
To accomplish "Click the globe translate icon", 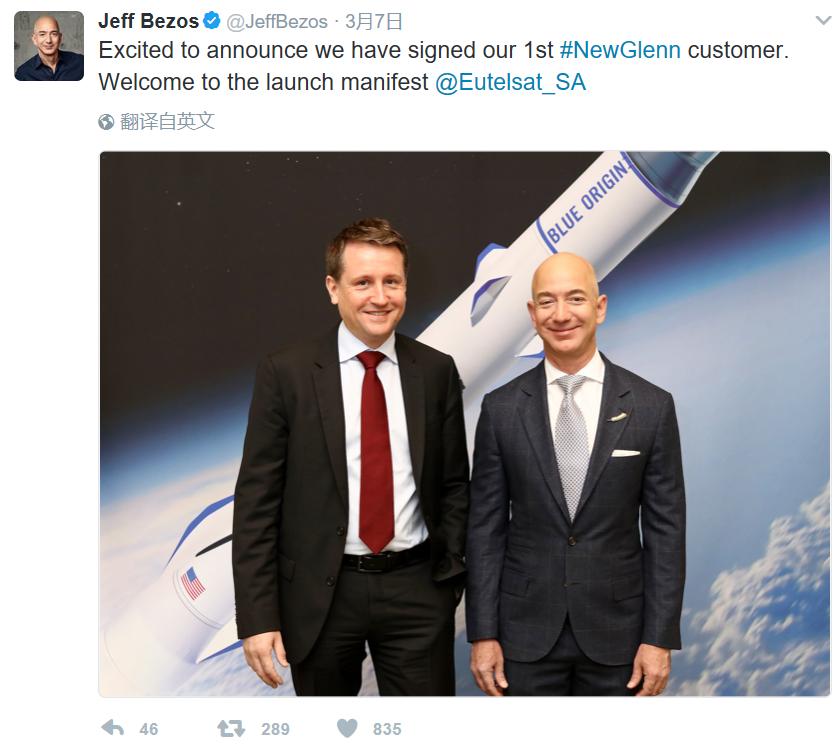I will (106, 122).
